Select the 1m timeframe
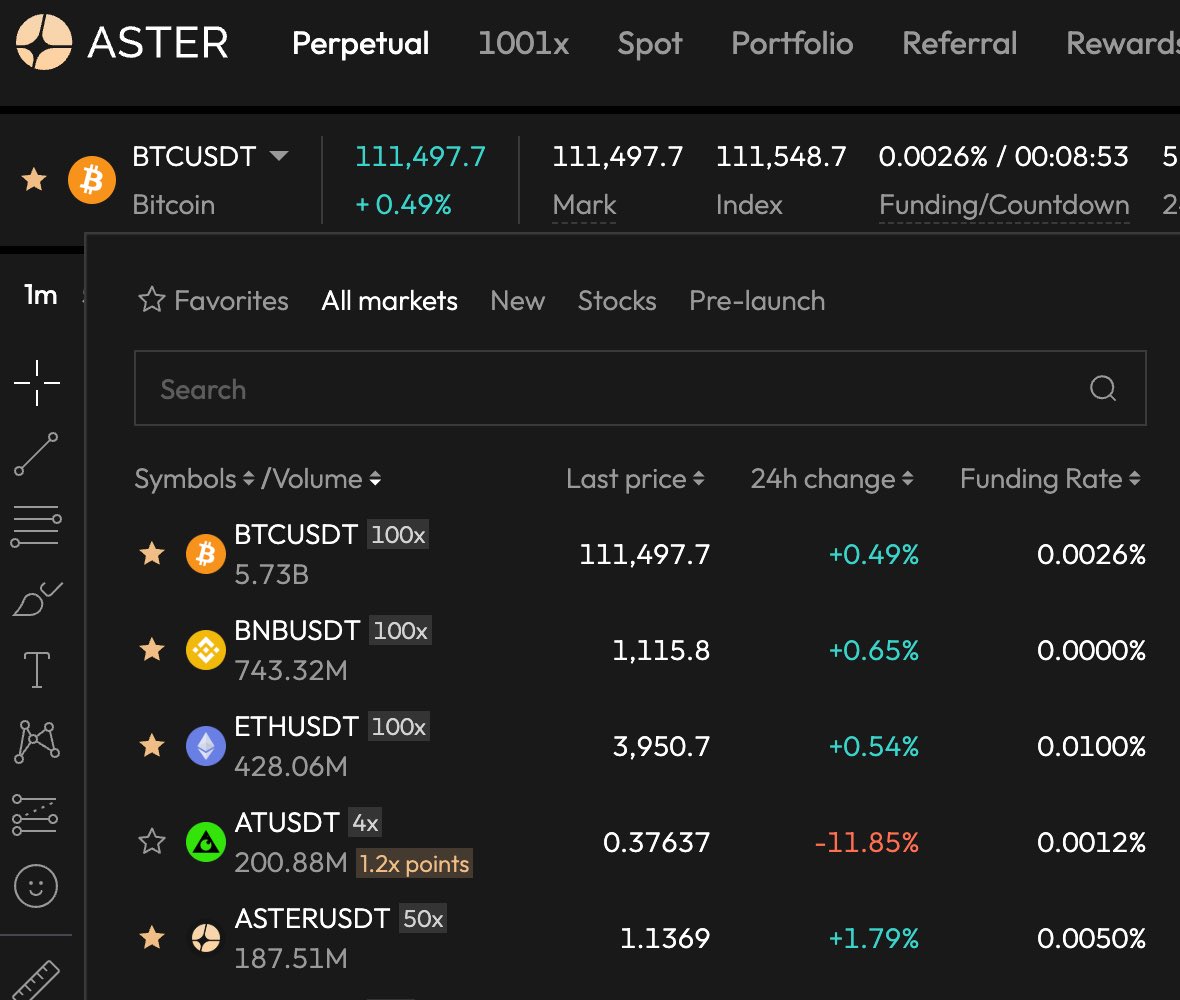 pyautogui.click(x=41, y=295)
